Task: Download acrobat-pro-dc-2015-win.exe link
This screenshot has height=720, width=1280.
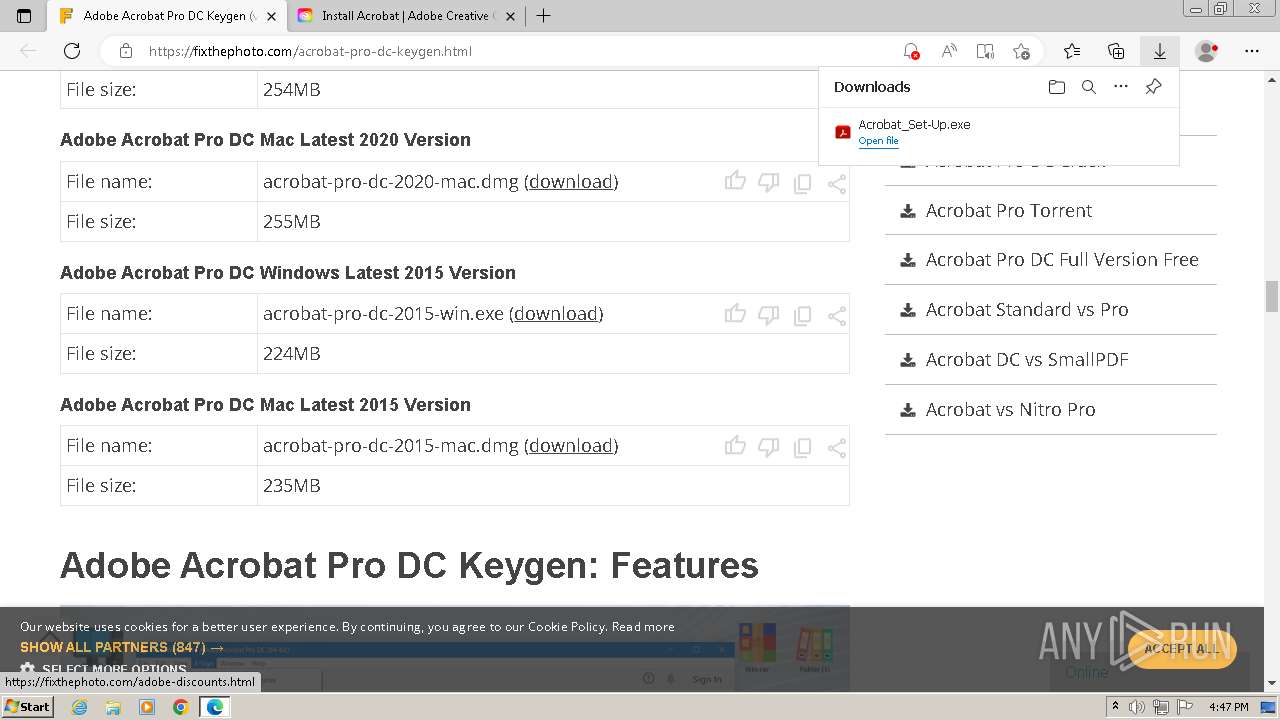Action: click(x=556, y=313)
